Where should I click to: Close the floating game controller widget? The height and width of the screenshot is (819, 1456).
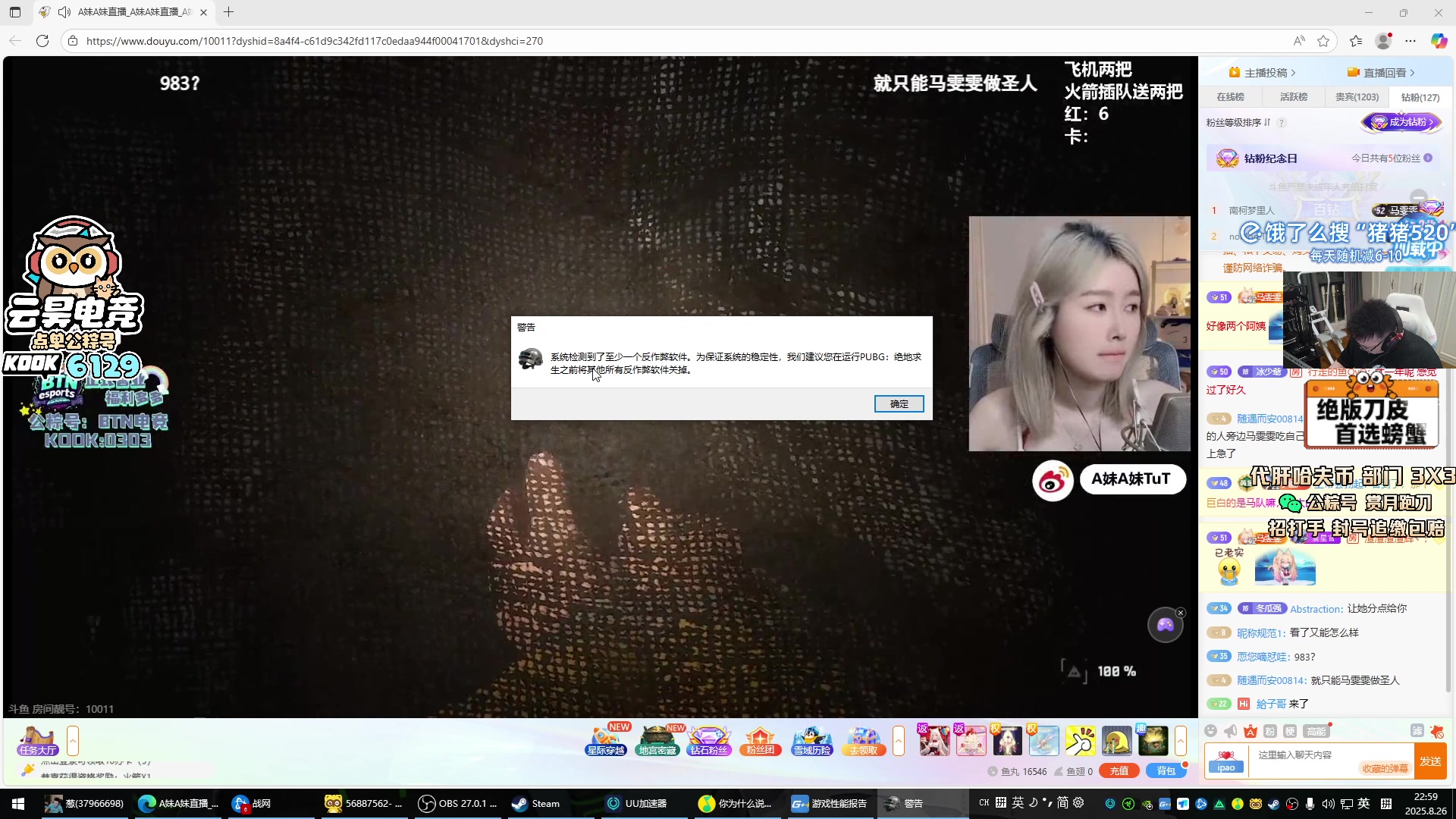tap(1180, 613)
